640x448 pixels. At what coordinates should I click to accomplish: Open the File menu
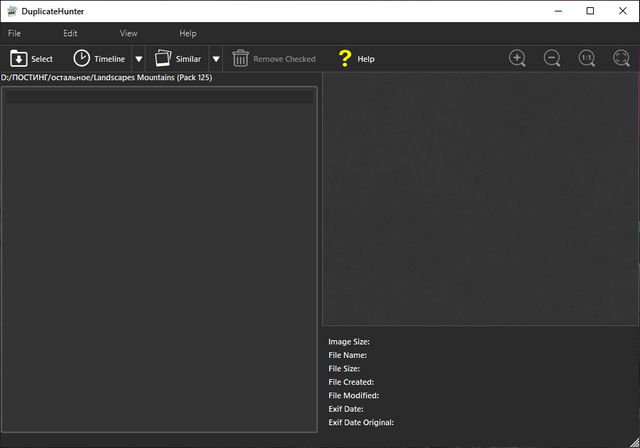(x=14, y=33)
